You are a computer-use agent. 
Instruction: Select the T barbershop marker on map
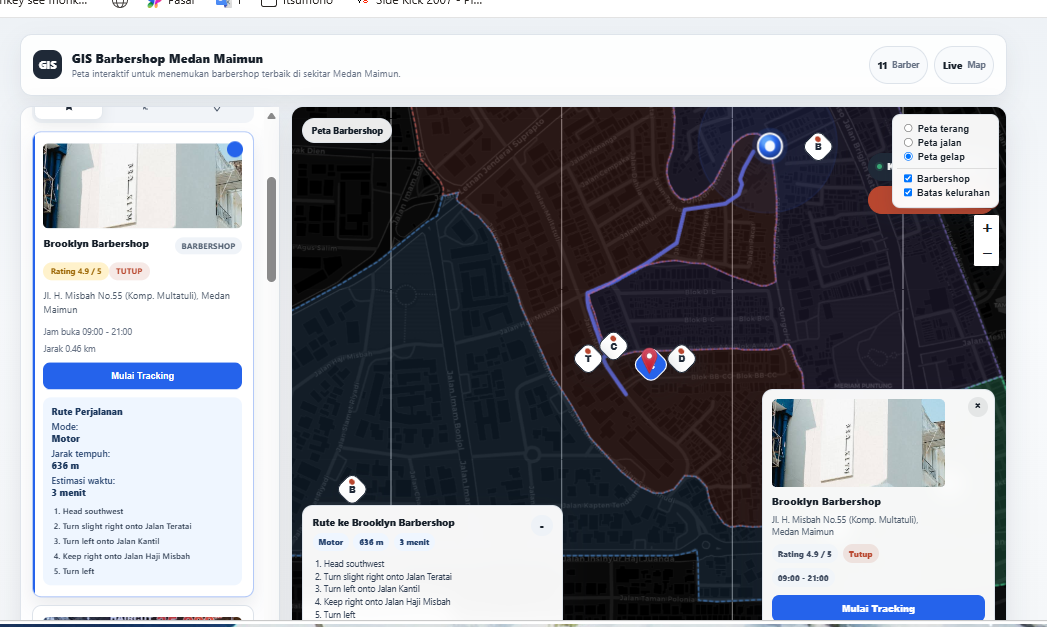click(x=588, y=359)
